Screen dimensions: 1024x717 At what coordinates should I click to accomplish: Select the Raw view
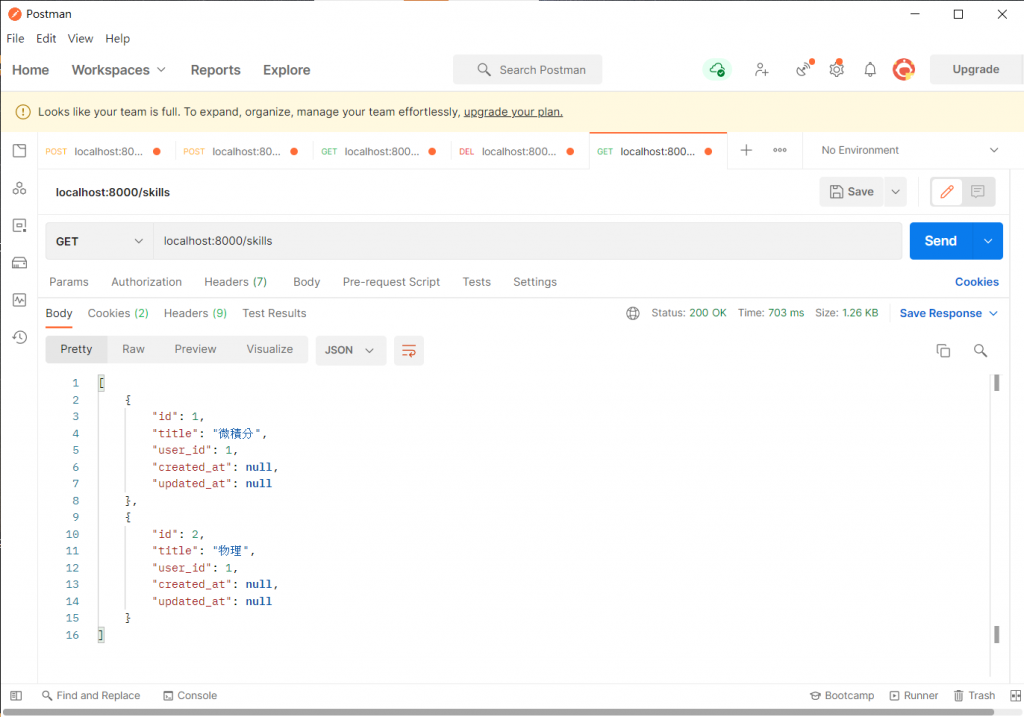(133, 349)
